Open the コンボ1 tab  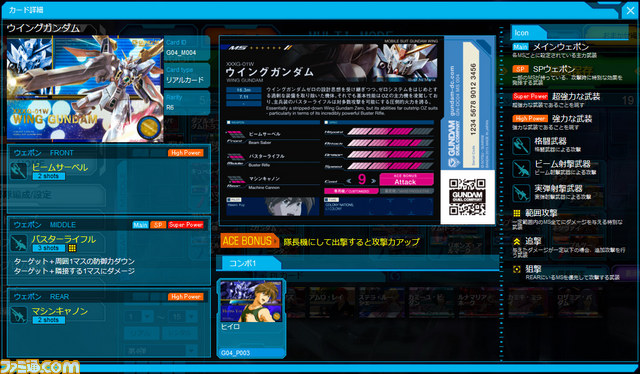point(248,263)
